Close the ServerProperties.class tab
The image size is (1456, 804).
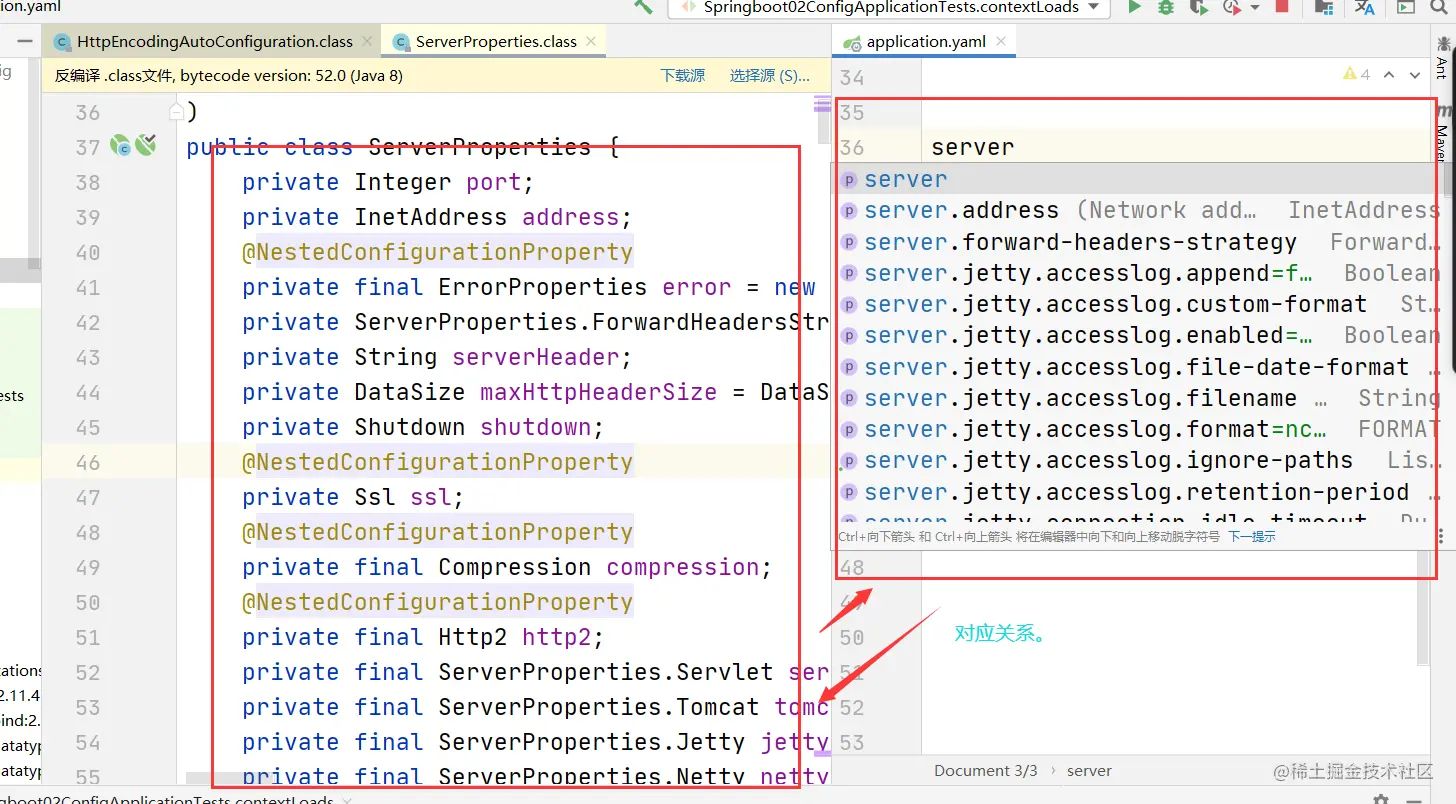[592, 42]
